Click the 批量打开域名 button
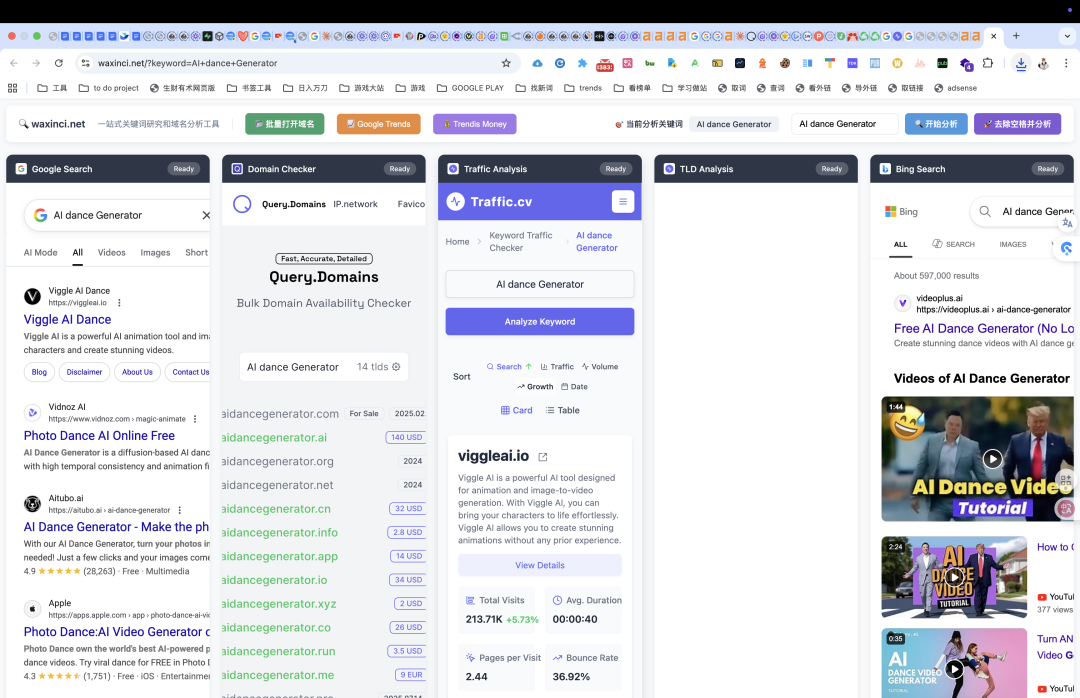The width and height of the screenshot is (1080, 698). [284, 124]
